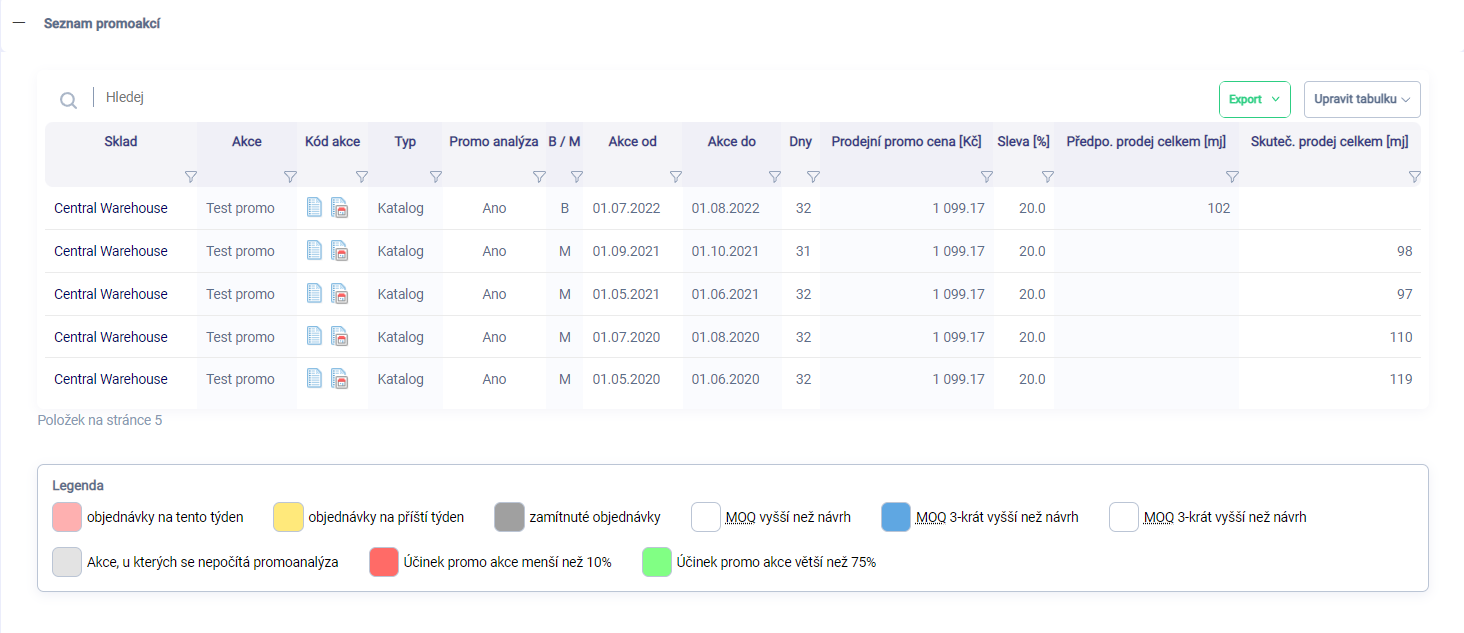Open filter for Sklad column

point(190,177)
